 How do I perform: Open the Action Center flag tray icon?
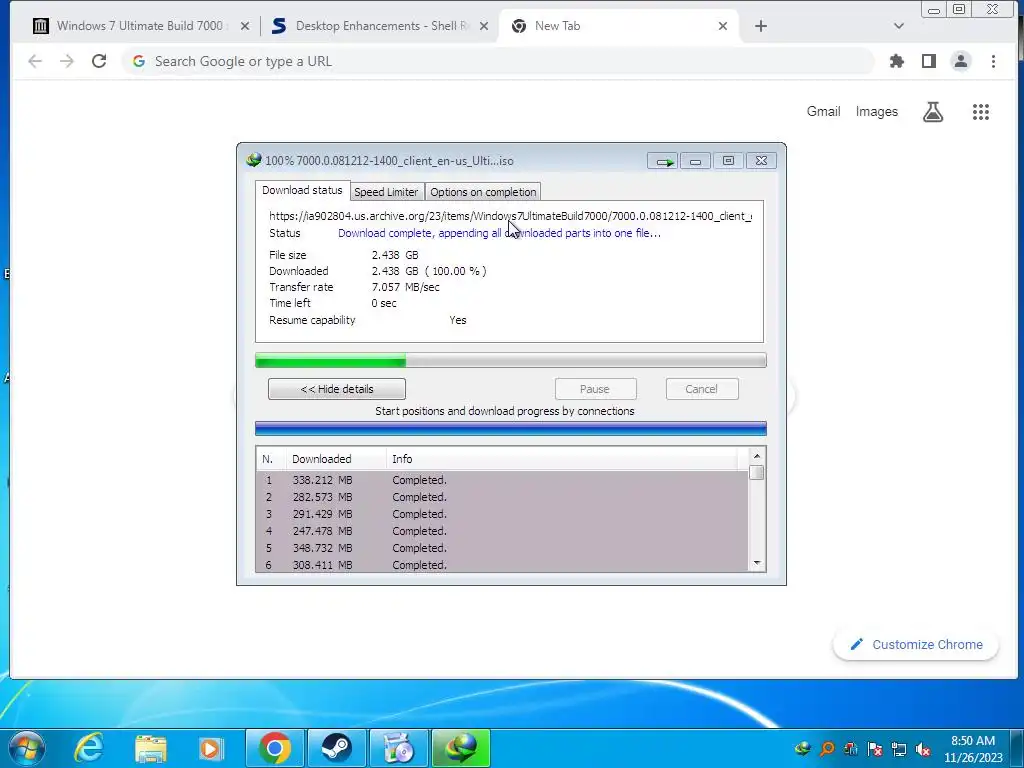pyautogui.click(x=874, y=749)
